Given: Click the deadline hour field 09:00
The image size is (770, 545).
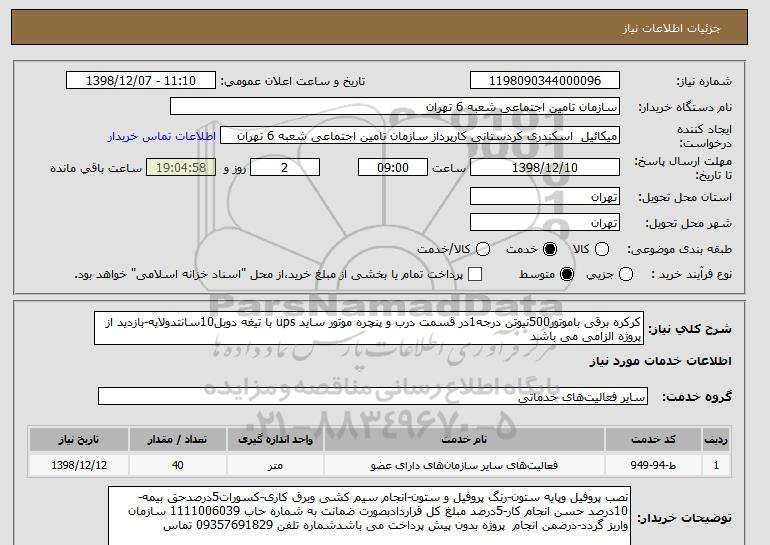Looking at the screenshot, I should pyautogui.click(x=393, y=167).
